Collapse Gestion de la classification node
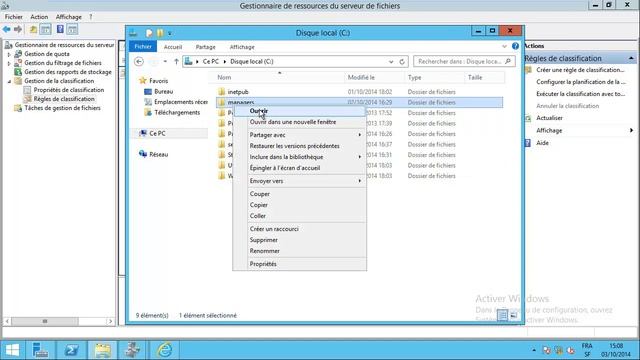Image resolution: width=640 pixels, height=360 pixels. point(9,81)
